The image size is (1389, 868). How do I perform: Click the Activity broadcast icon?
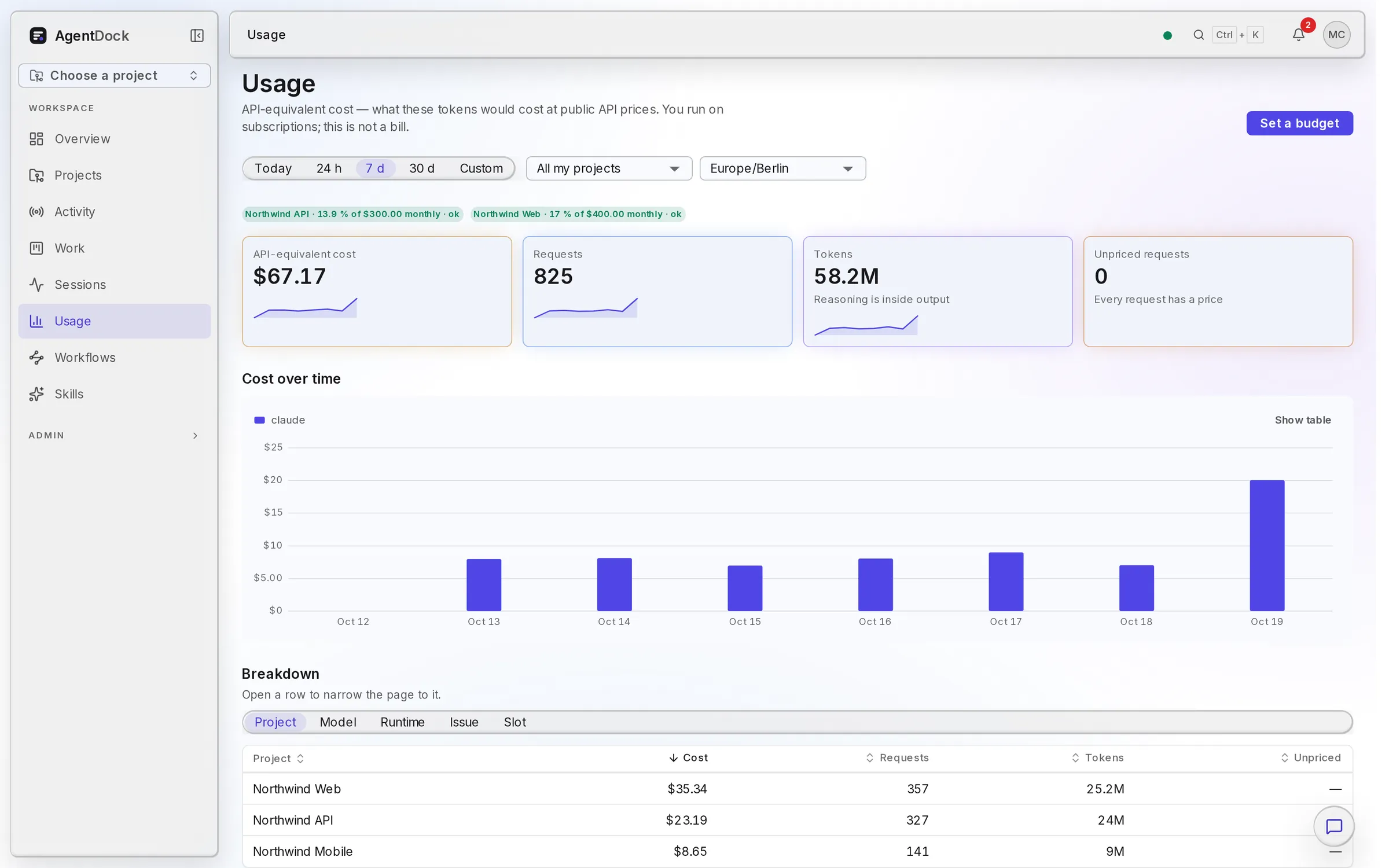36,212
